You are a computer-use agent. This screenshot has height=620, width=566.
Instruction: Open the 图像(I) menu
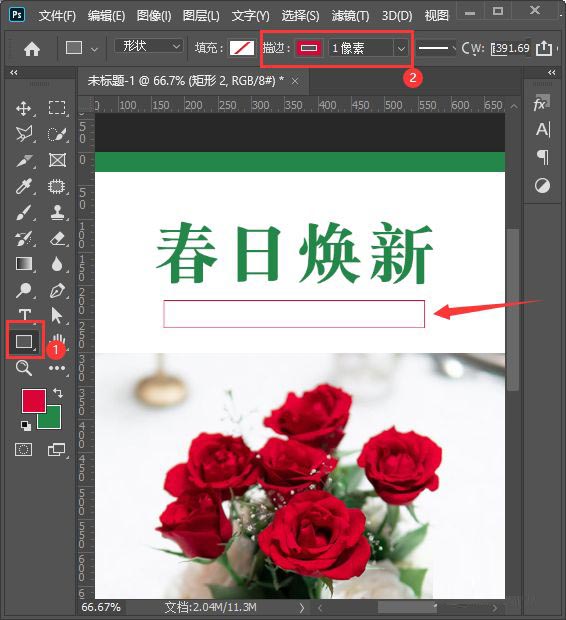click(x=154, y=16)
